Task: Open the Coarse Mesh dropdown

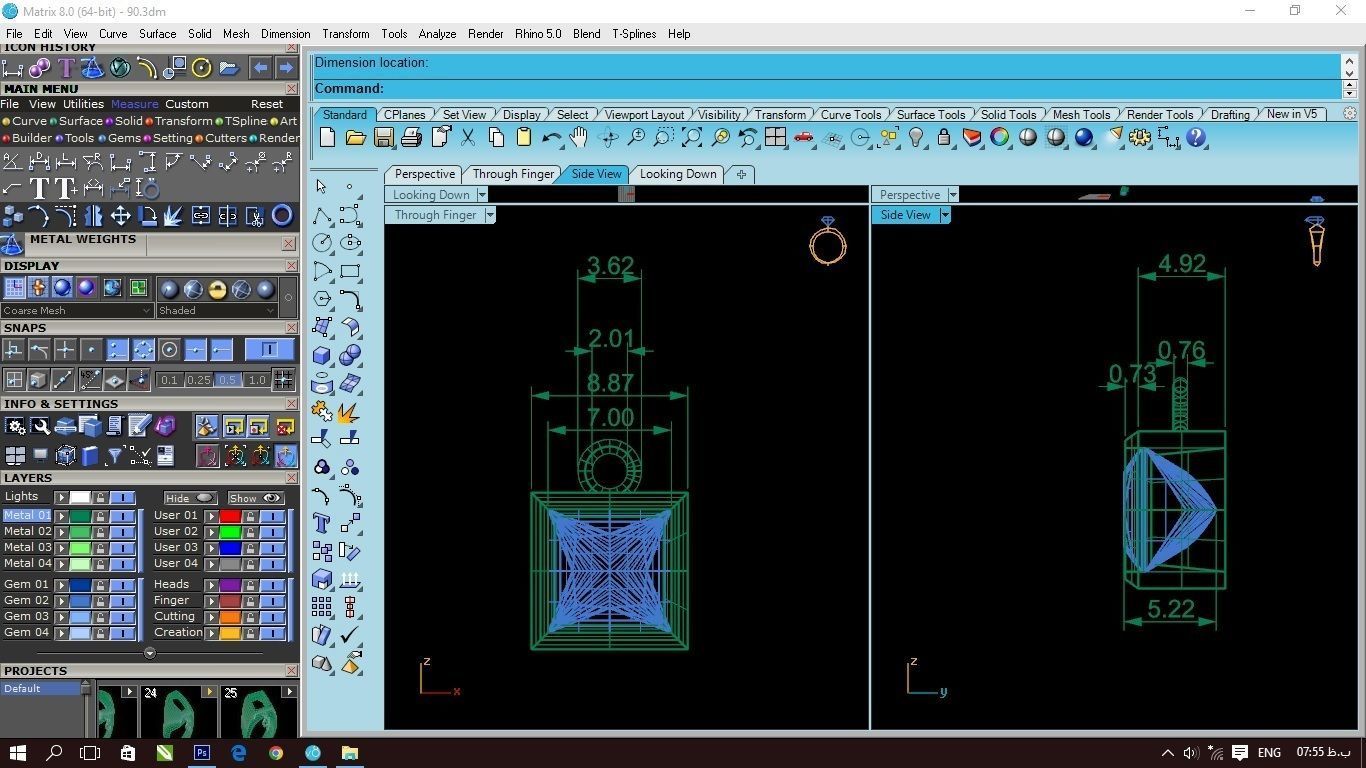Action: tap(77, 311)
